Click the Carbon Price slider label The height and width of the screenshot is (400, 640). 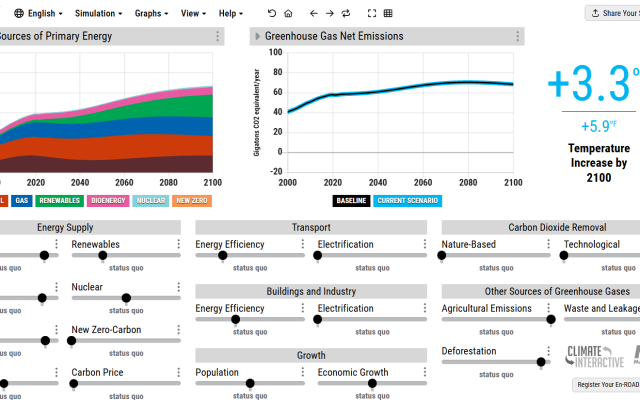[x=97, y=372]
